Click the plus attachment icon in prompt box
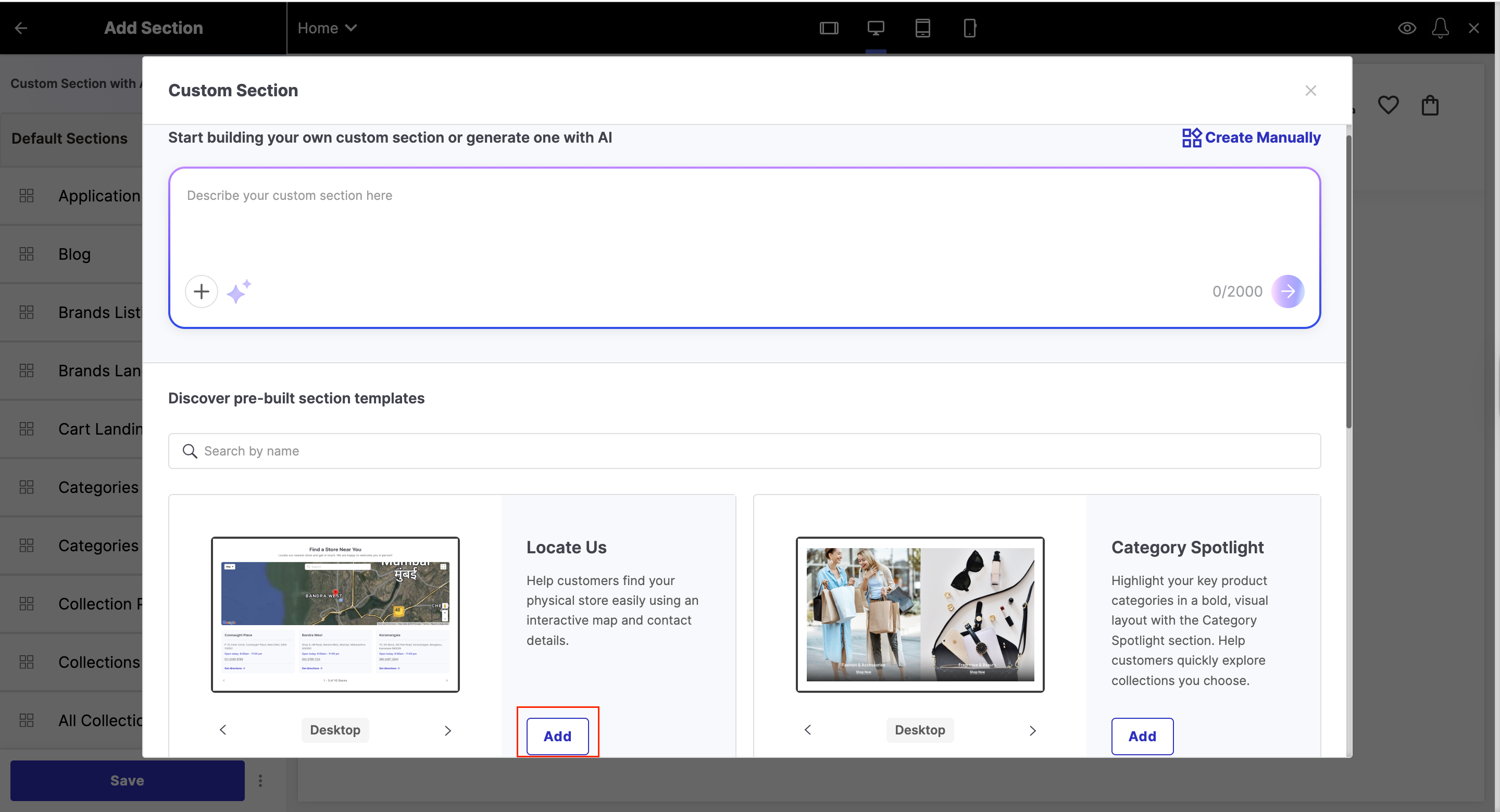Screen dimensions: 1500x812 coord(202,291)
